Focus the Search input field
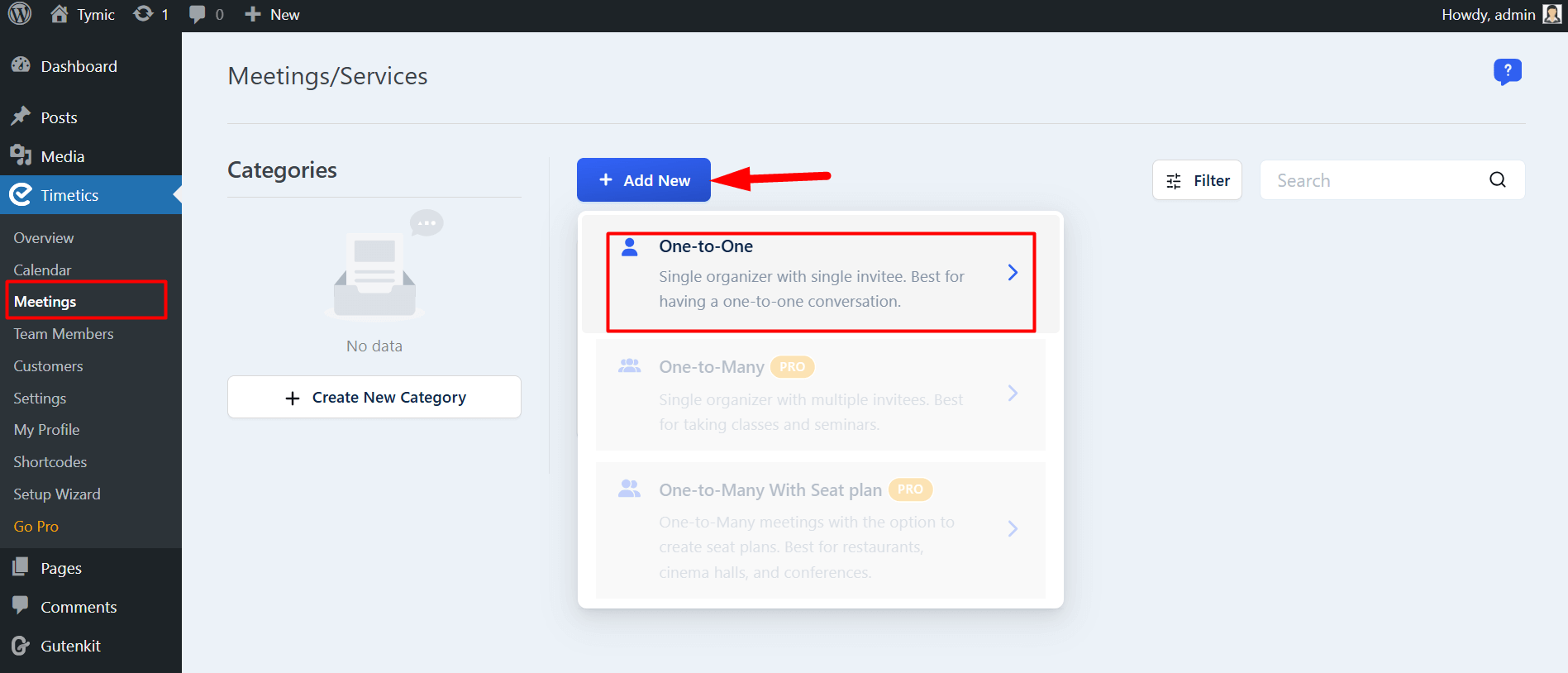 [1392, 180]
